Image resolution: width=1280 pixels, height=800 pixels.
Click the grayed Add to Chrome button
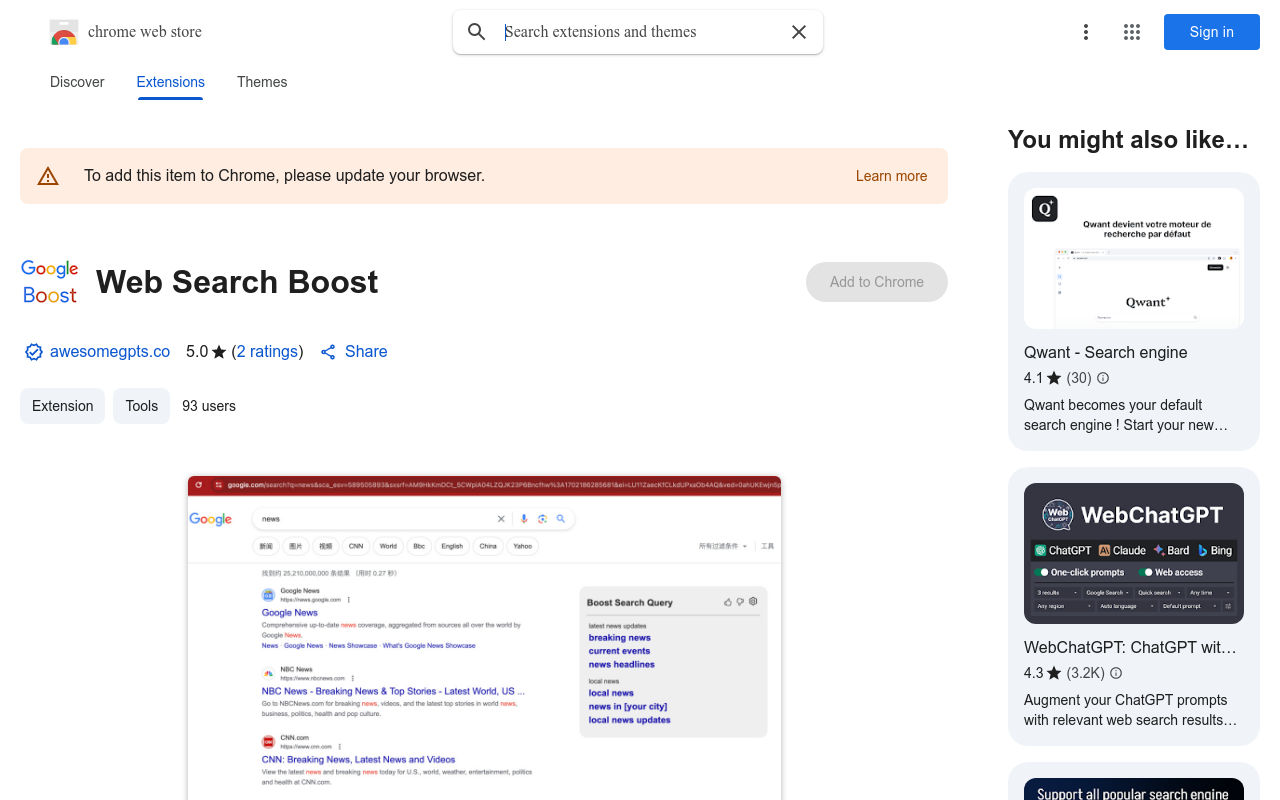876,282
